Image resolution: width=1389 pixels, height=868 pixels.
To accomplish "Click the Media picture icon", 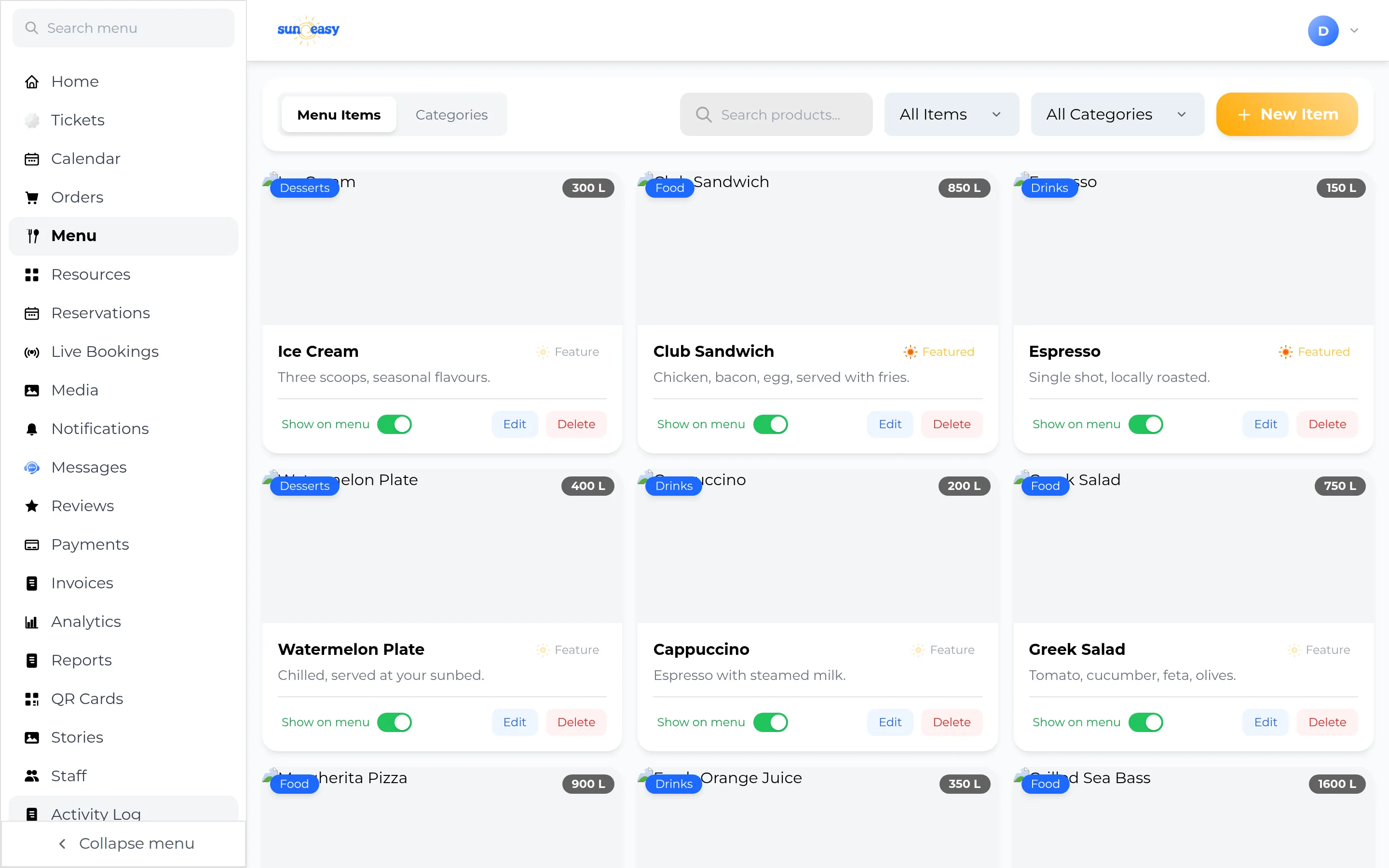I will [32, 391].
